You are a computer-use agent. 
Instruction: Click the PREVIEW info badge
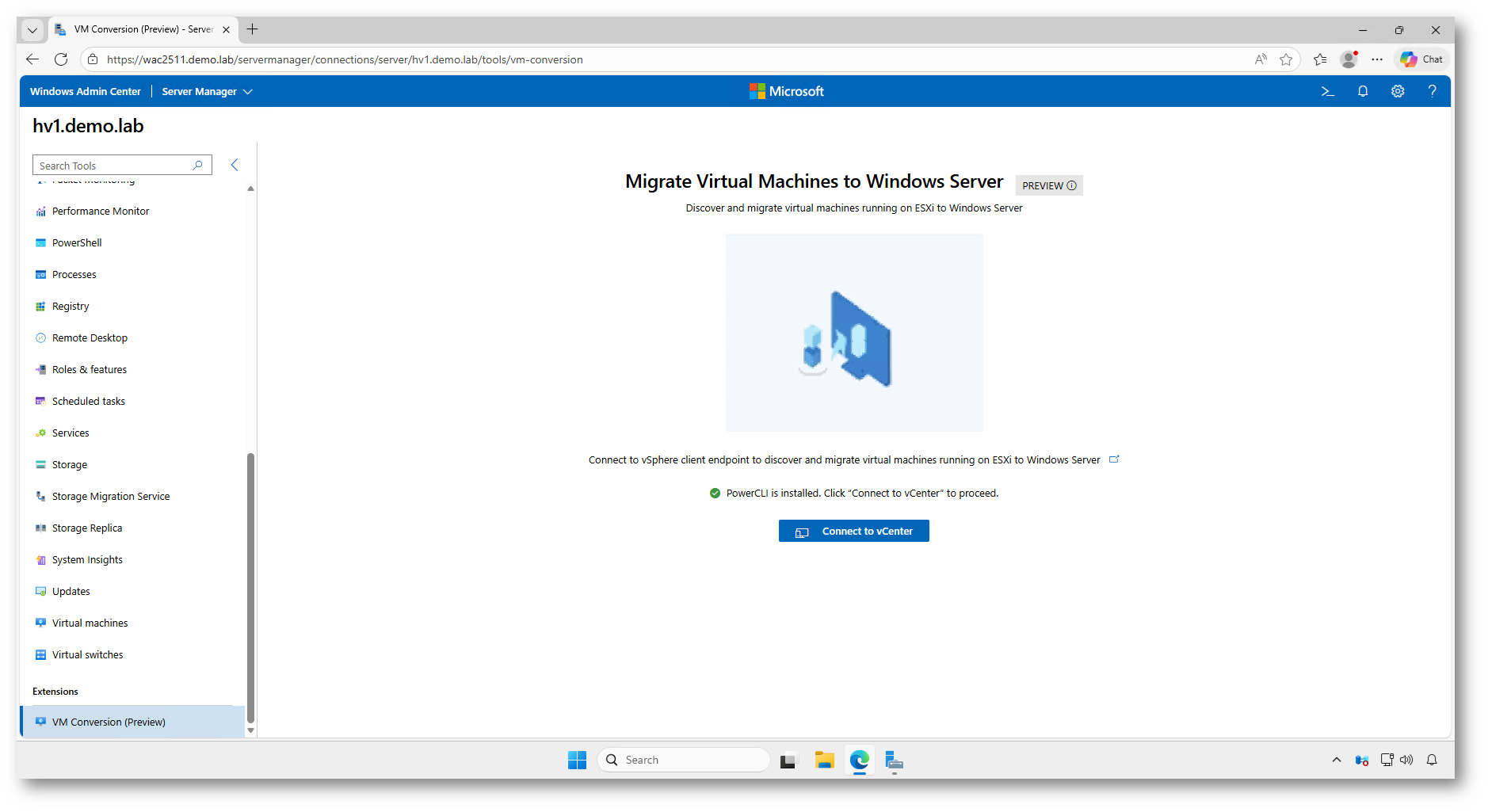1048,185
